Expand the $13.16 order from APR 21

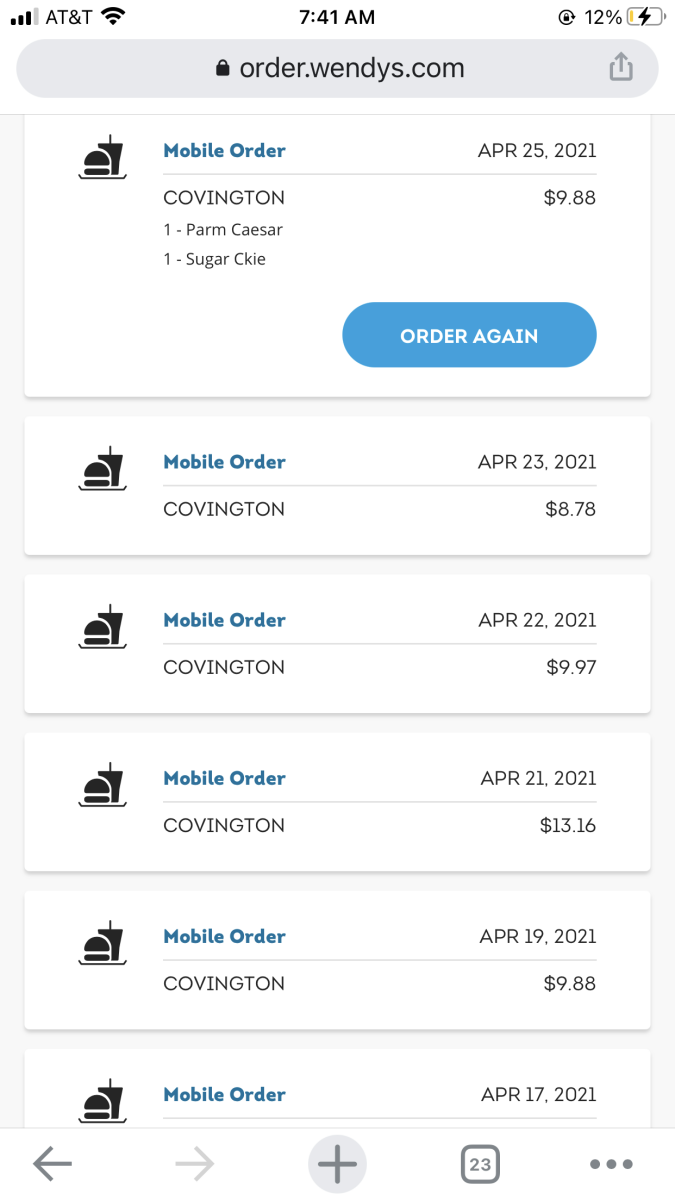[380, 802]
